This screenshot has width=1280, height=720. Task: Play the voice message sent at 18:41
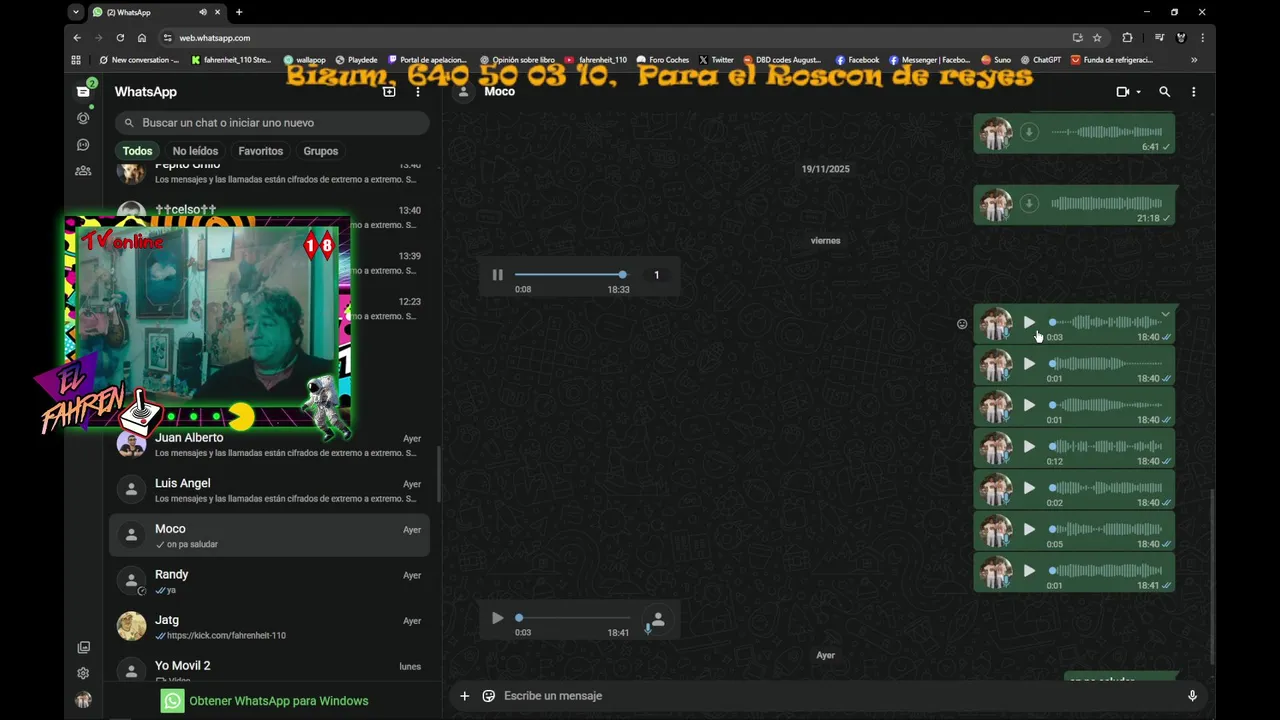point(1029,571)
